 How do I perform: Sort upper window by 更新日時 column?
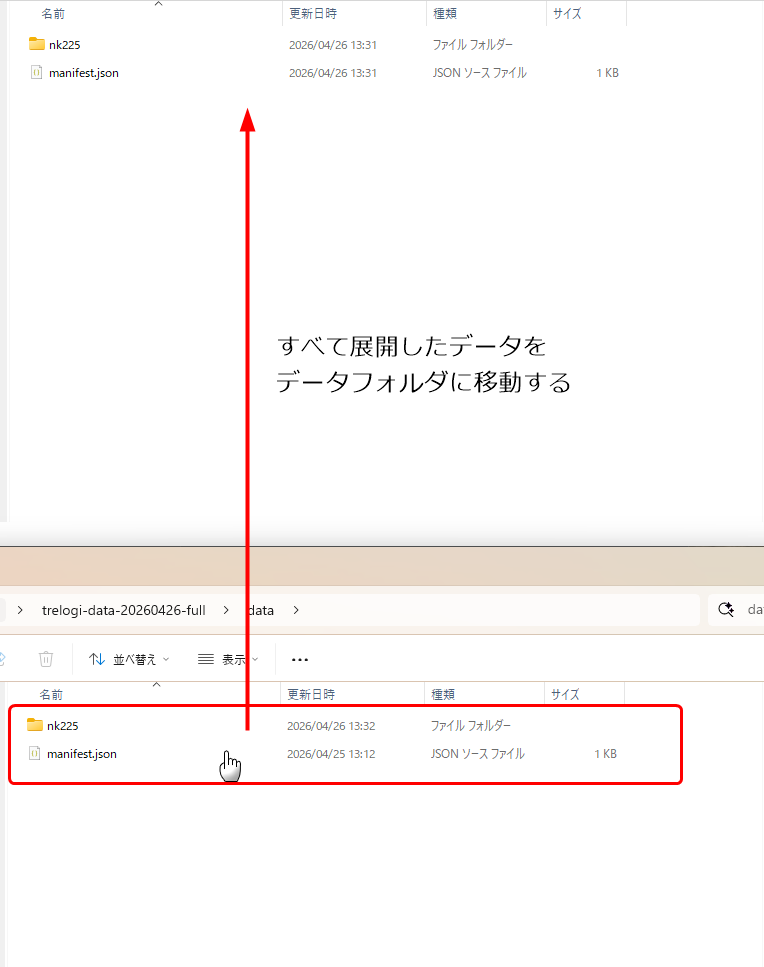[313, 14]
